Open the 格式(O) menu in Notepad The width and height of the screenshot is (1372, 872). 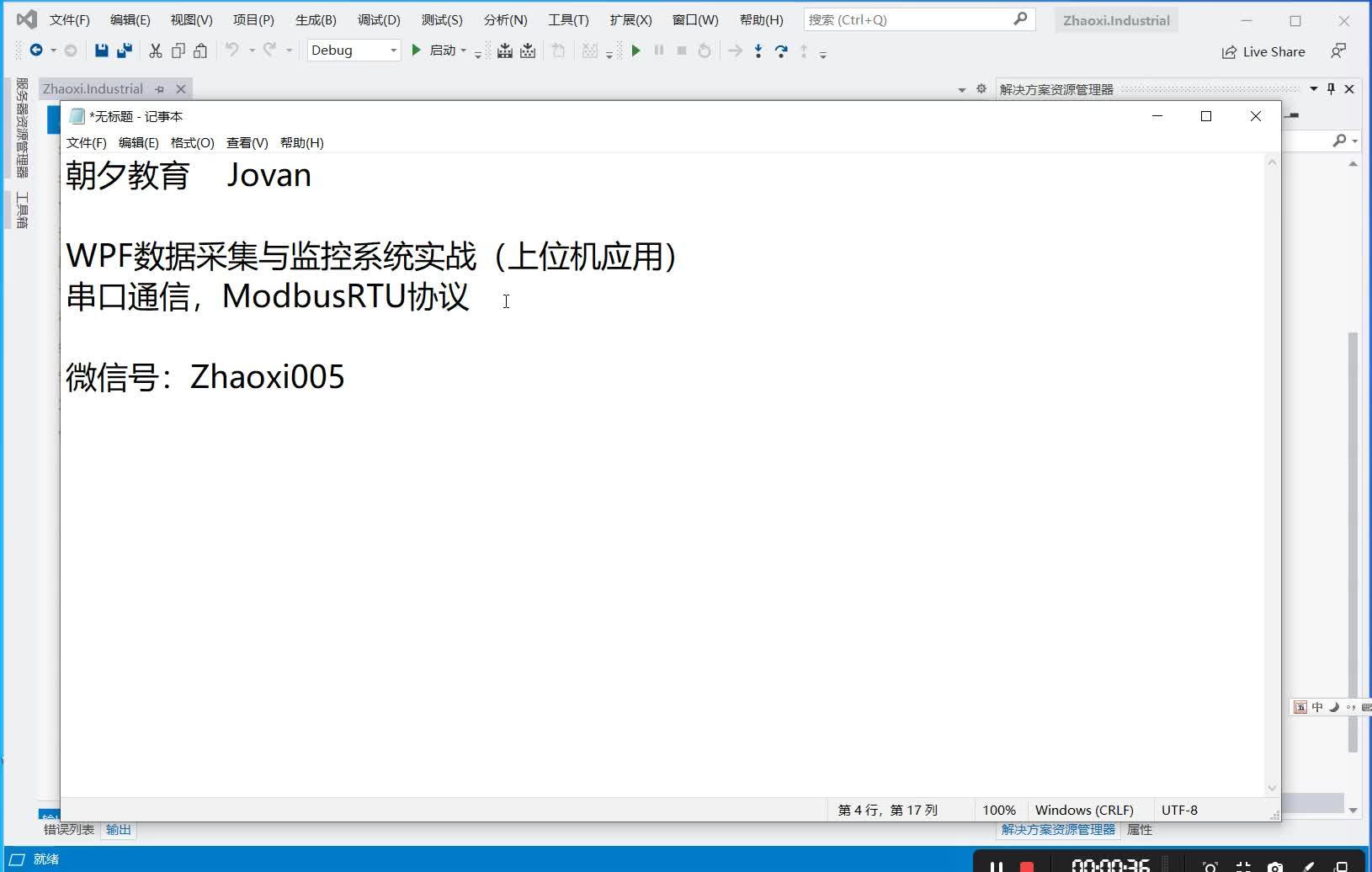(192, 142)
